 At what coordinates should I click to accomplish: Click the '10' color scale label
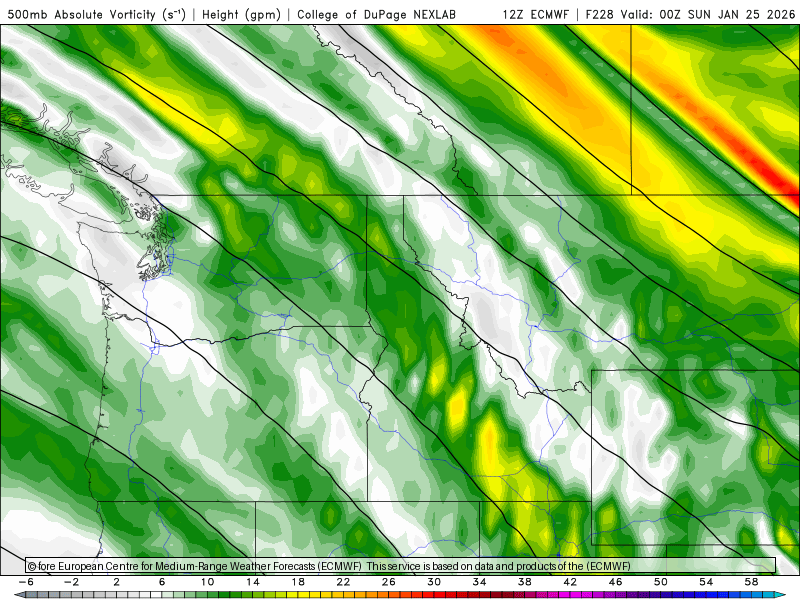pos(207,582)
